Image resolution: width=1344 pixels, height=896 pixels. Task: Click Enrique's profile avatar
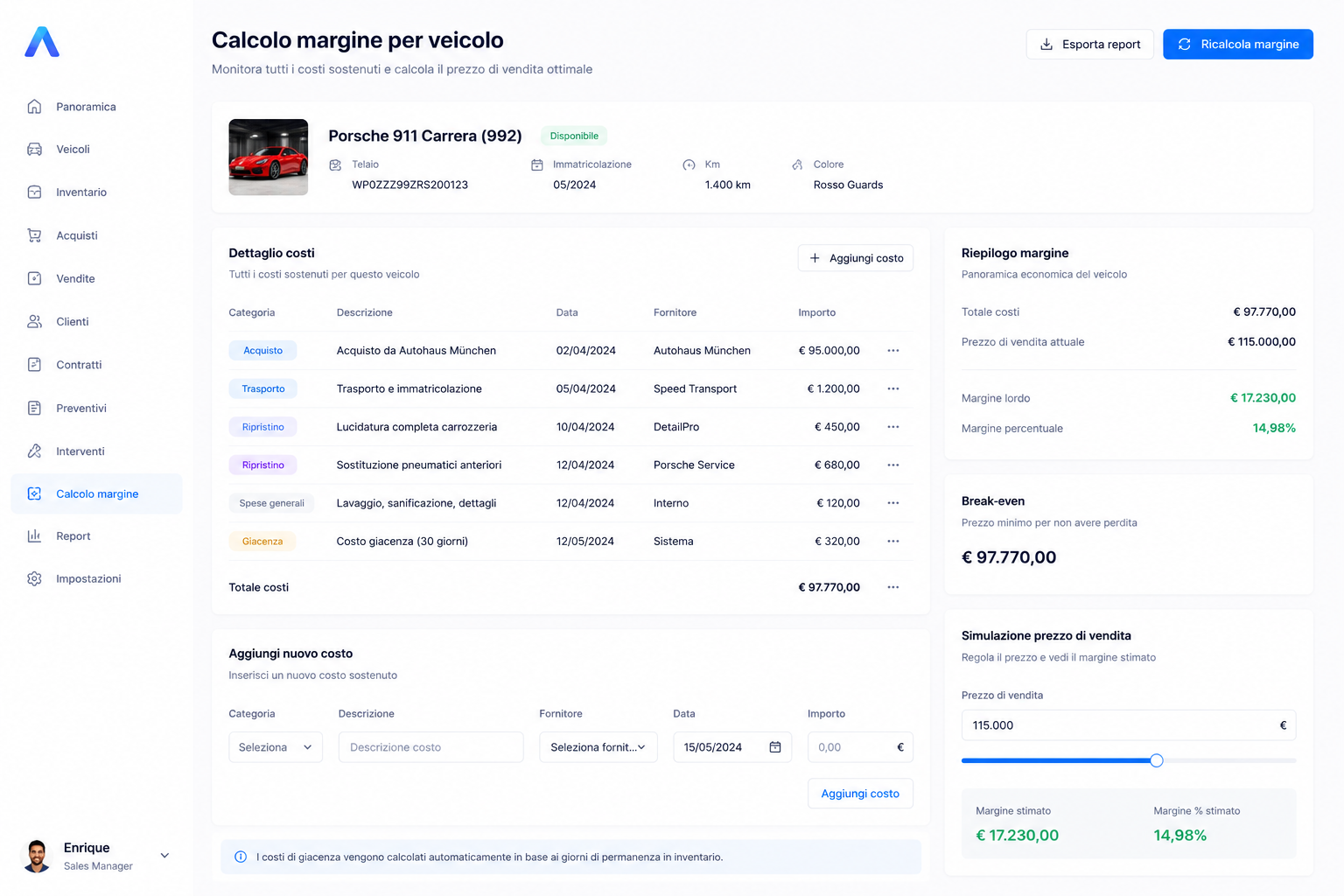37,856
